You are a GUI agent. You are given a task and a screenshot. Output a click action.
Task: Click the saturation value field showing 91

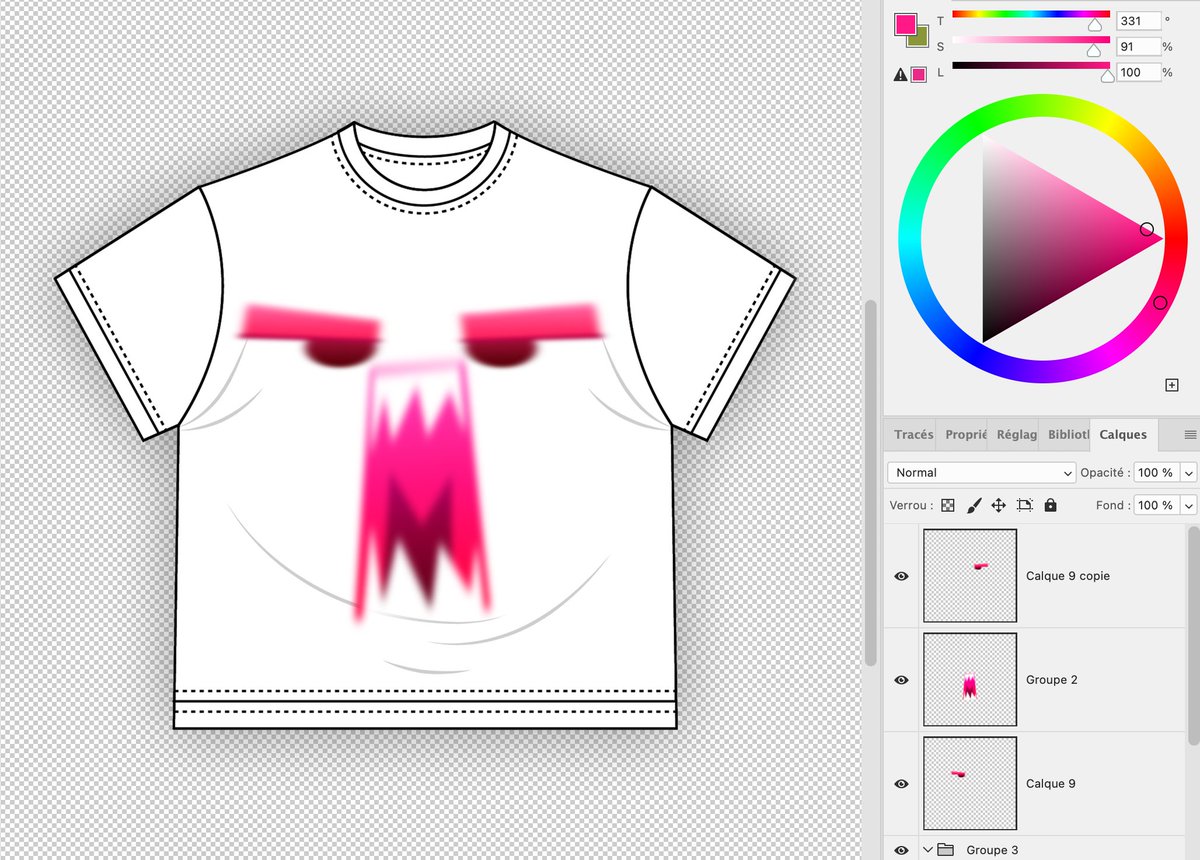[x=1138, y=46]
